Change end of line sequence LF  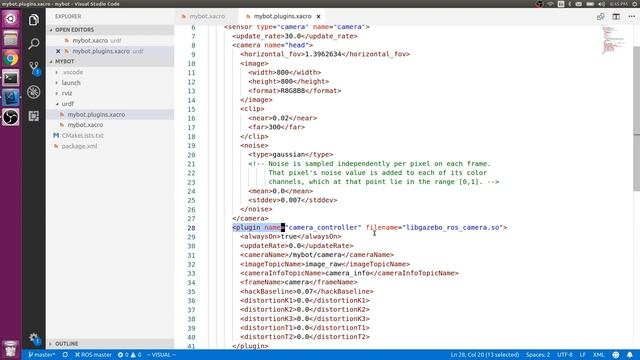pos(582,355)
